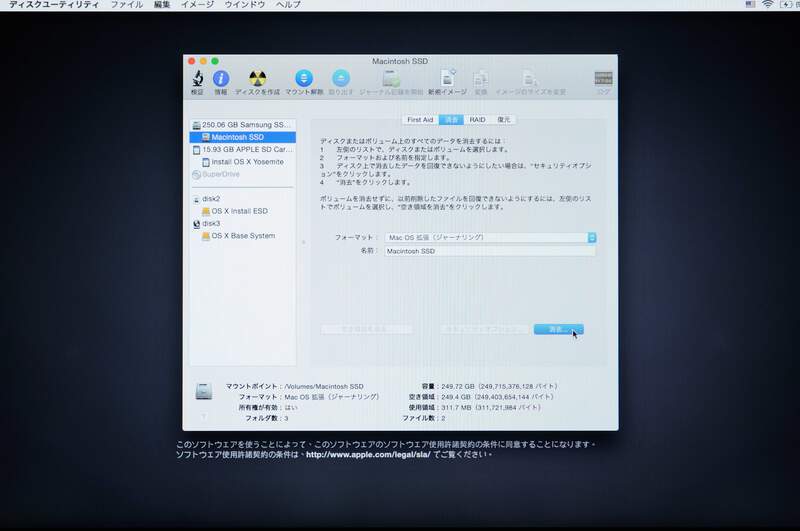This screenshot has width=800, height=531.
Task: Click the input source flag icon in menu bar
Action: tap(751, 4)
